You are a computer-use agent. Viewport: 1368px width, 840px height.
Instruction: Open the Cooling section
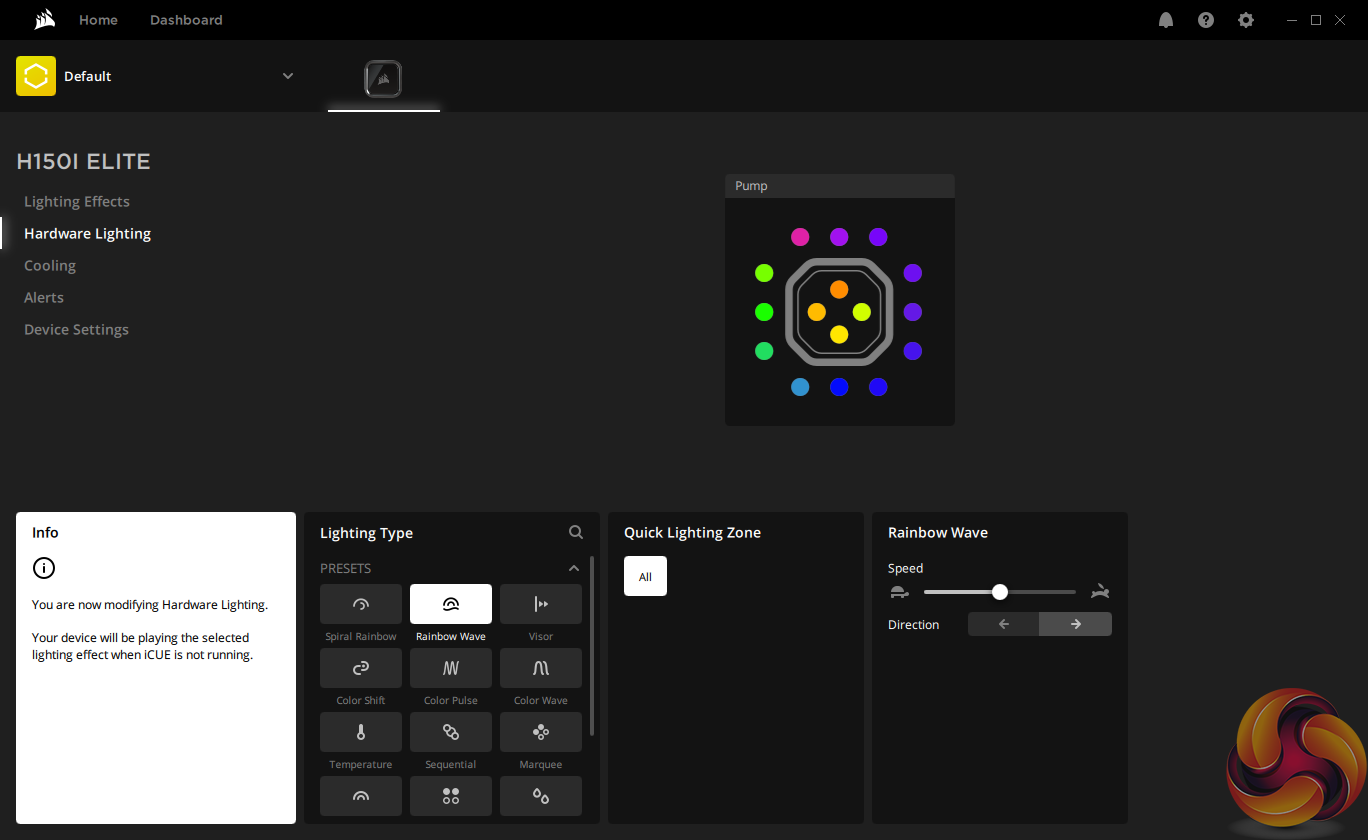click(x=50, y=265)
